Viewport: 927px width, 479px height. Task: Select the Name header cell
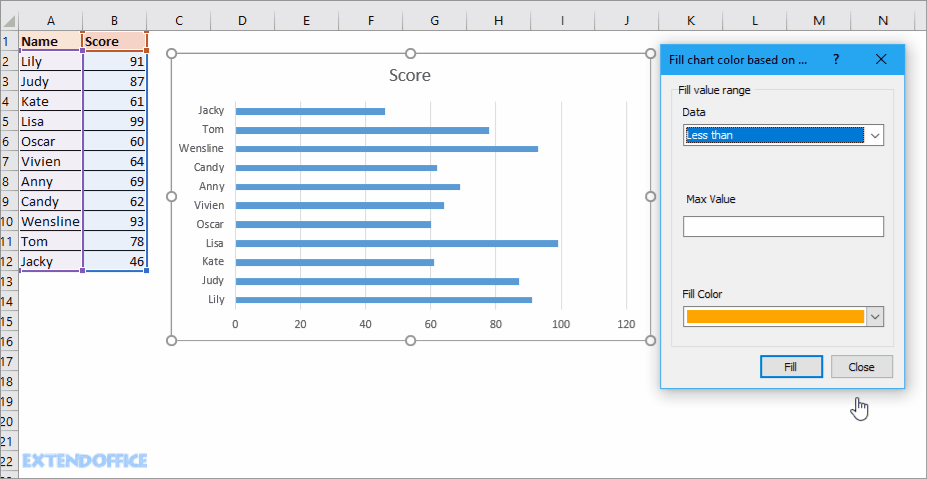point(51,41)
